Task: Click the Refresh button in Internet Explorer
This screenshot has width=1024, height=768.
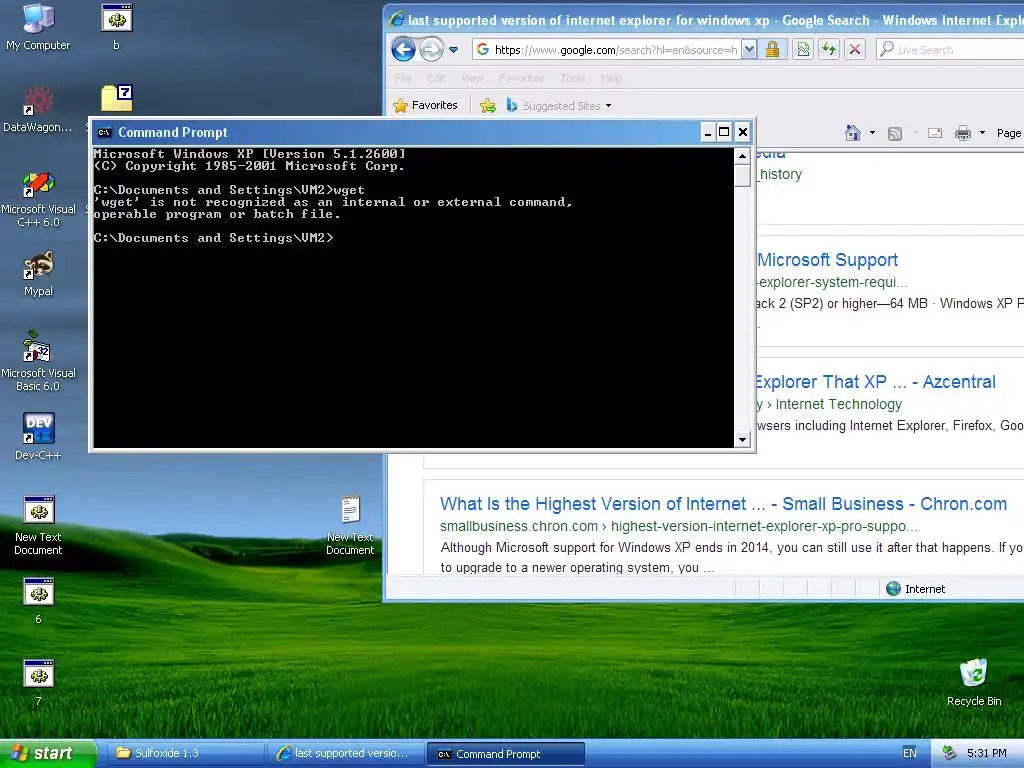Action: pos(829,50)
